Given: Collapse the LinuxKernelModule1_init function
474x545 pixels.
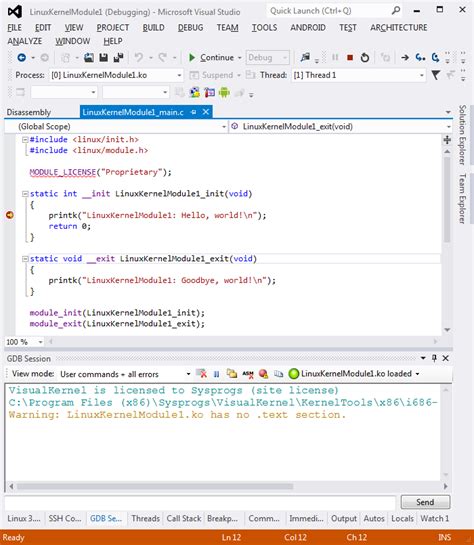Looking at the screenshot, I should 25,194.
